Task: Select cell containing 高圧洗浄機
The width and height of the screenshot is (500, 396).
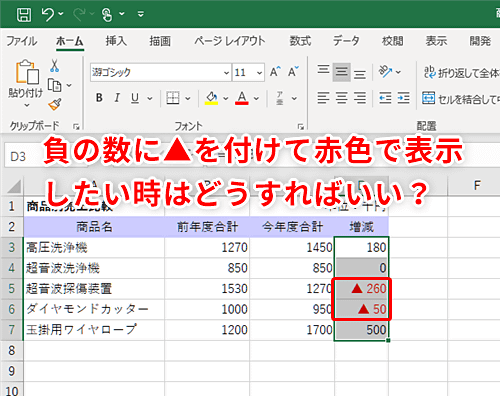Action: 94,248
